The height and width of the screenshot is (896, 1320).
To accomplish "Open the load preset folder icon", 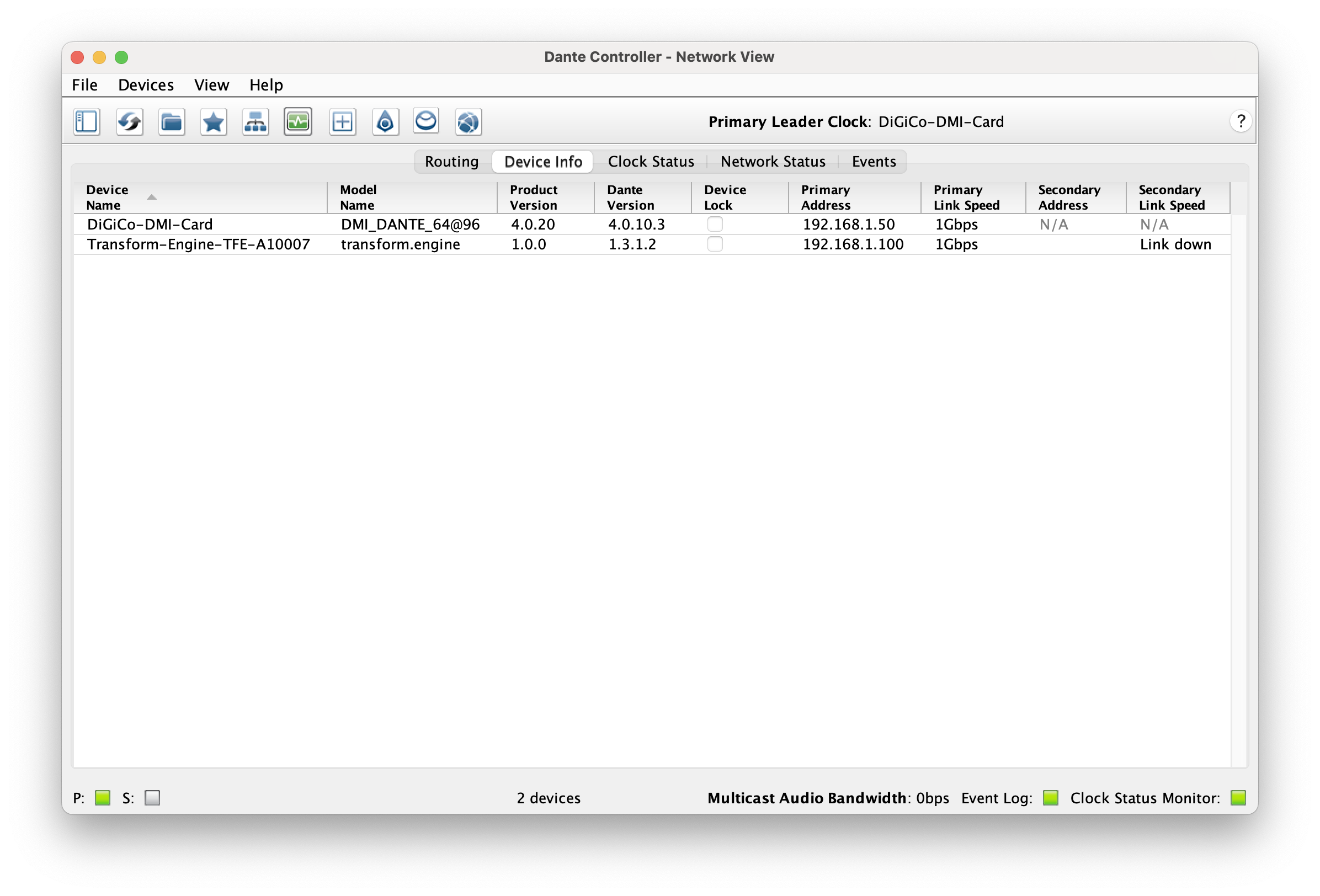I will click(x=172, y=121).
